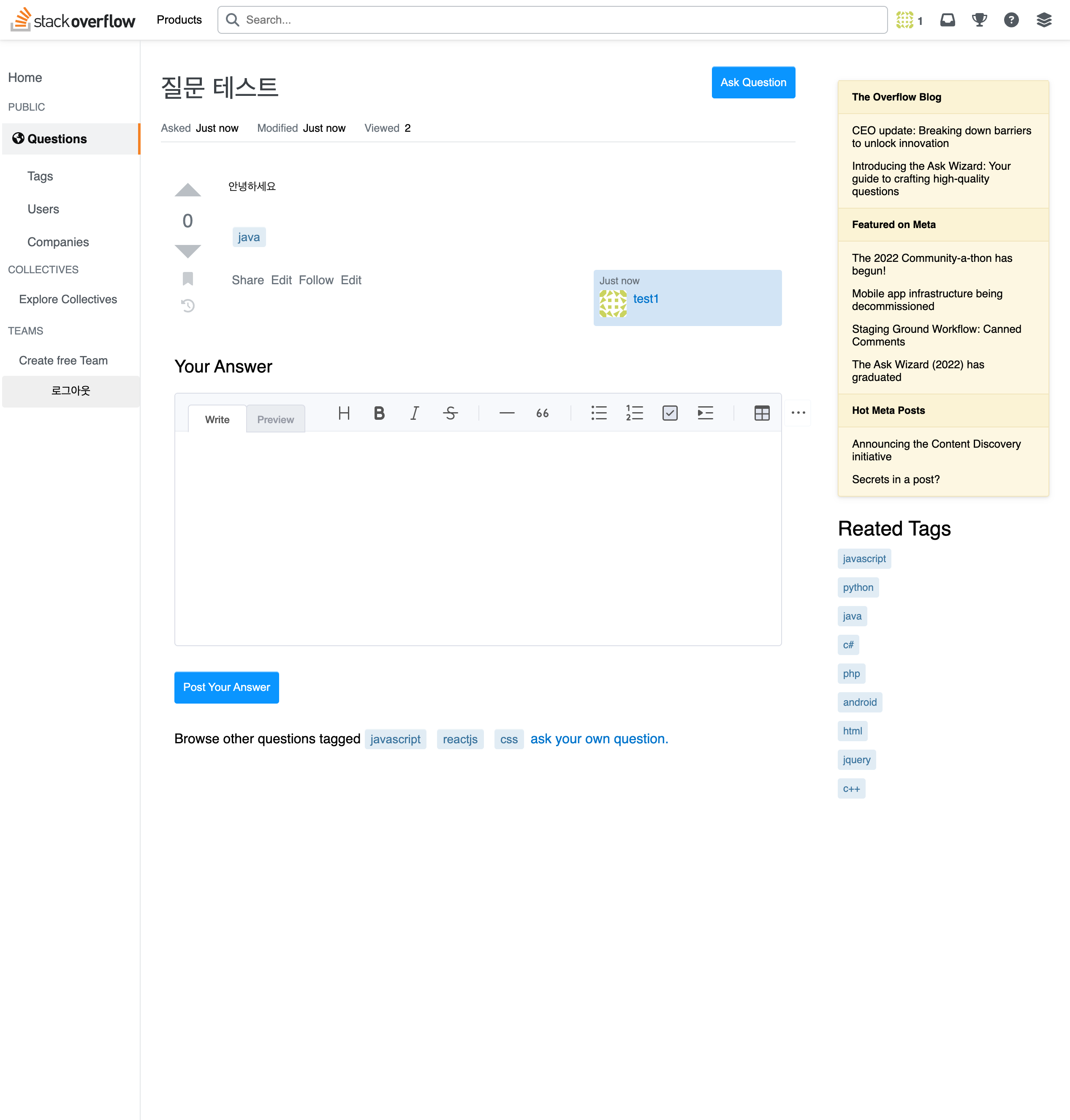
Task: Click into the answer text area
Action: pyautogui.click(x=478, y=538)
